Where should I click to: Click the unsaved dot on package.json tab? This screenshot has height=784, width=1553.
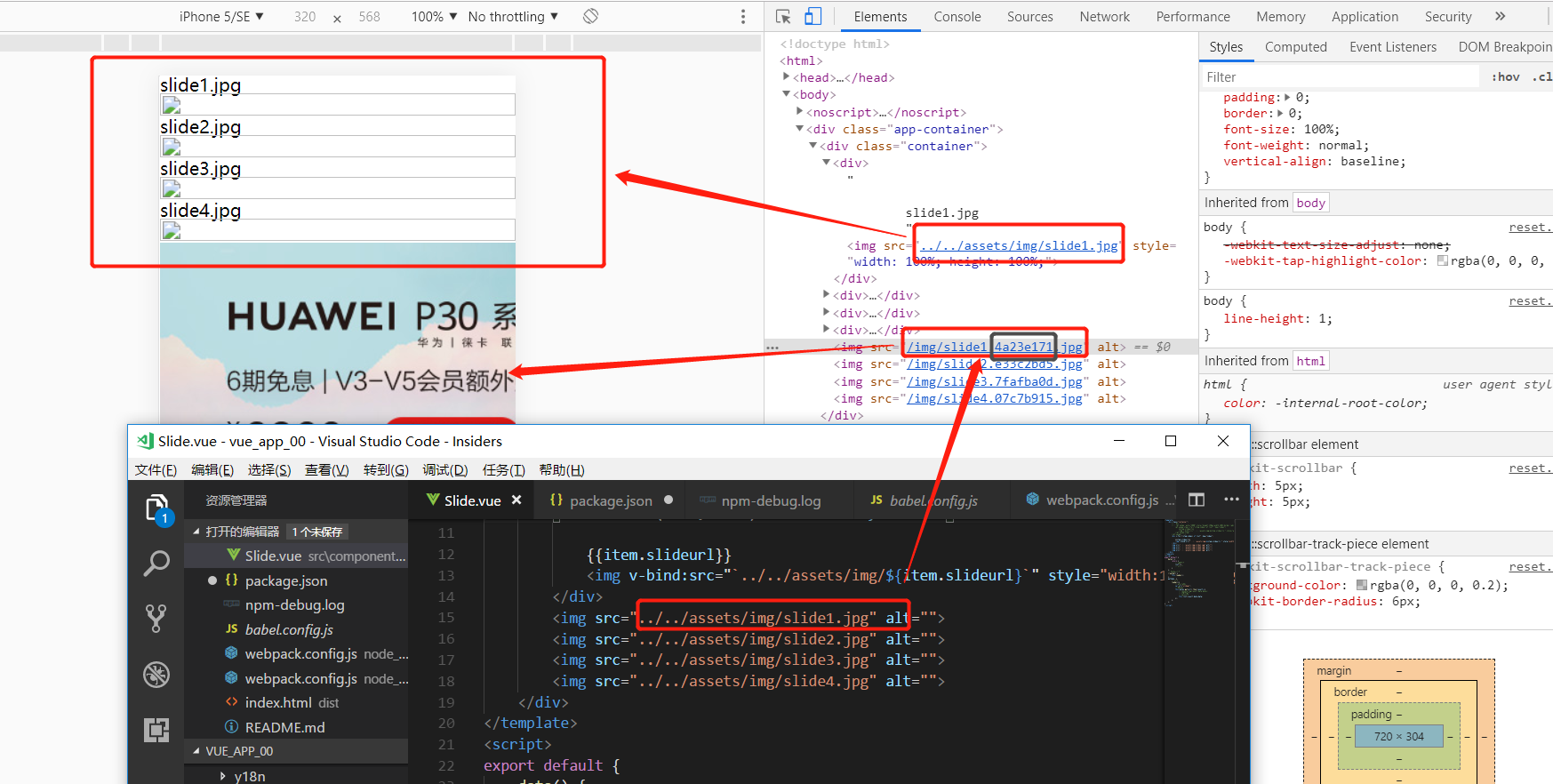tap(668, 500)
